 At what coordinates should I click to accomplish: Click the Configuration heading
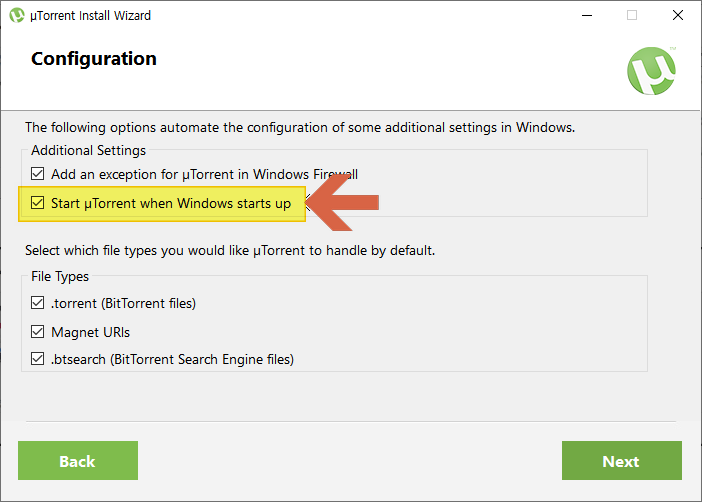click(94, 59)
